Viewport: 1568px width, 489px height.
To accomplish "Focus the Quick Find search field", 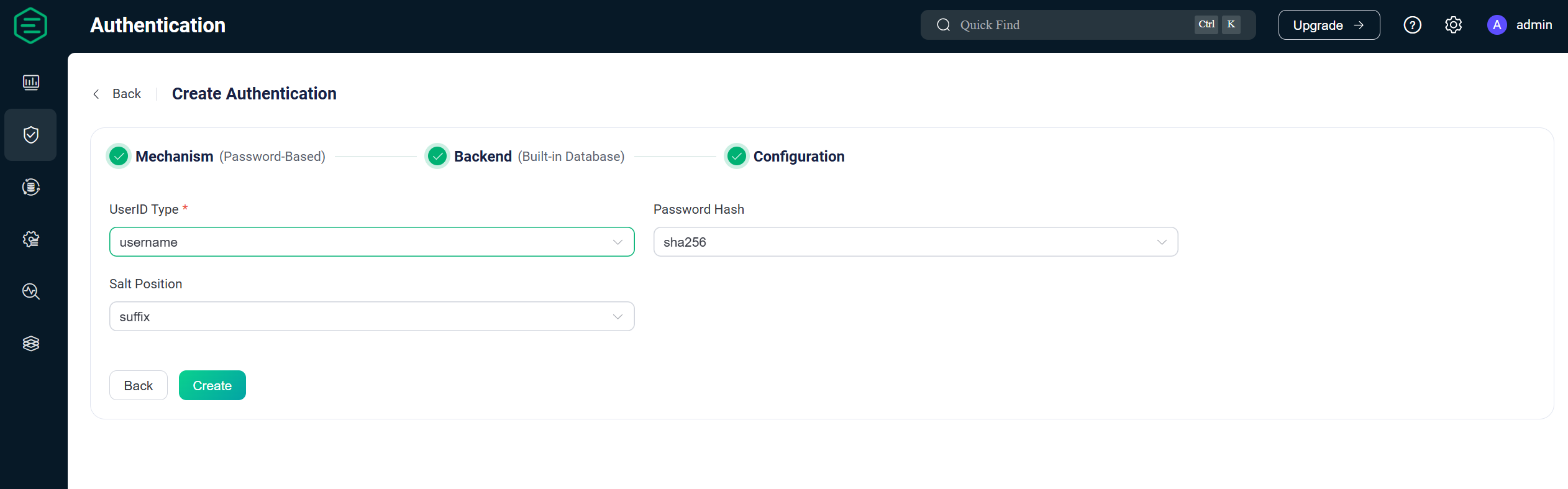I will 1088,25.
